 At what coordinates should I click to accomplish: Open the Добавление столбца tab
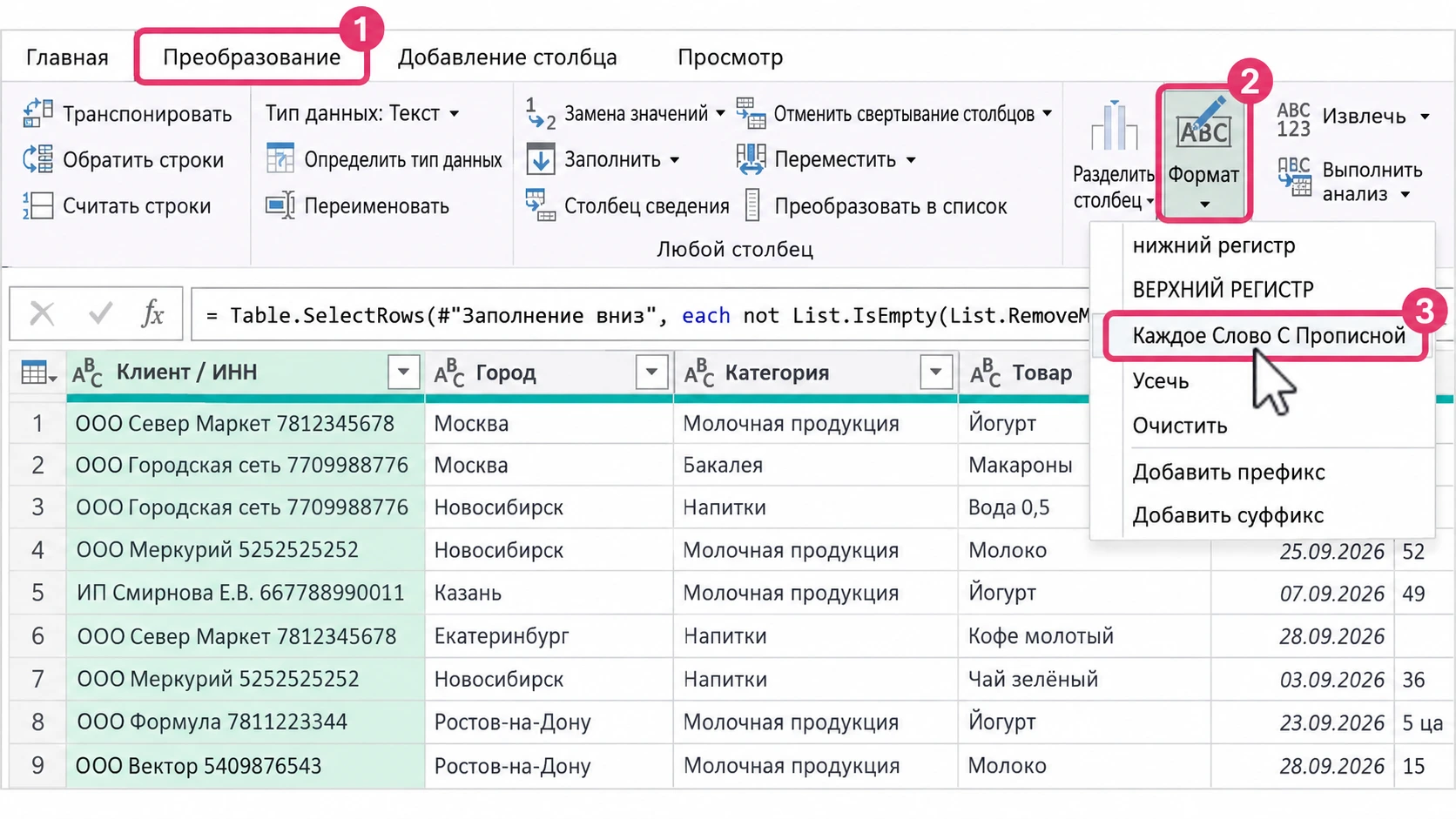click(508, 57)
